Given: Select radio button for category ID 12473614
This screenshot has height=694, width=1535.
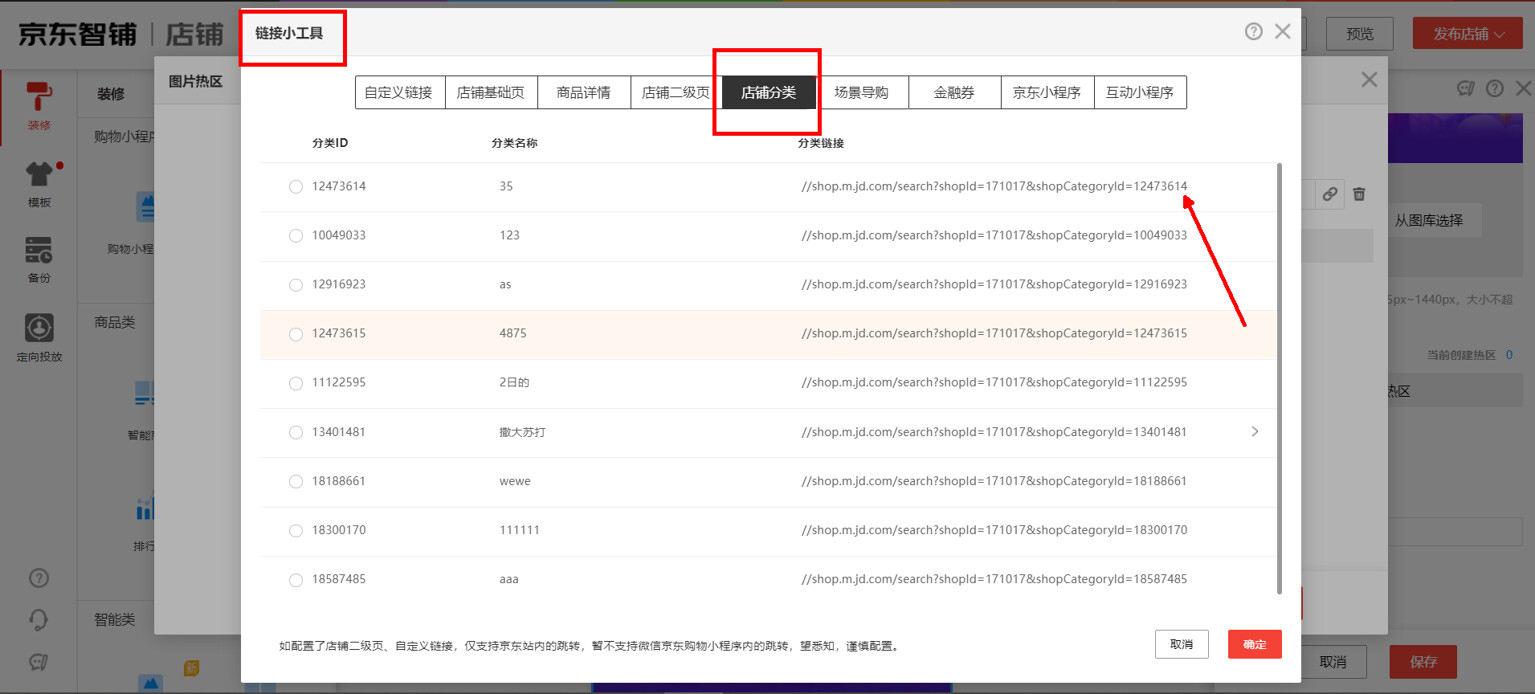Looking at the screenshot, I should pyautogui.click(x=296, y=186).
